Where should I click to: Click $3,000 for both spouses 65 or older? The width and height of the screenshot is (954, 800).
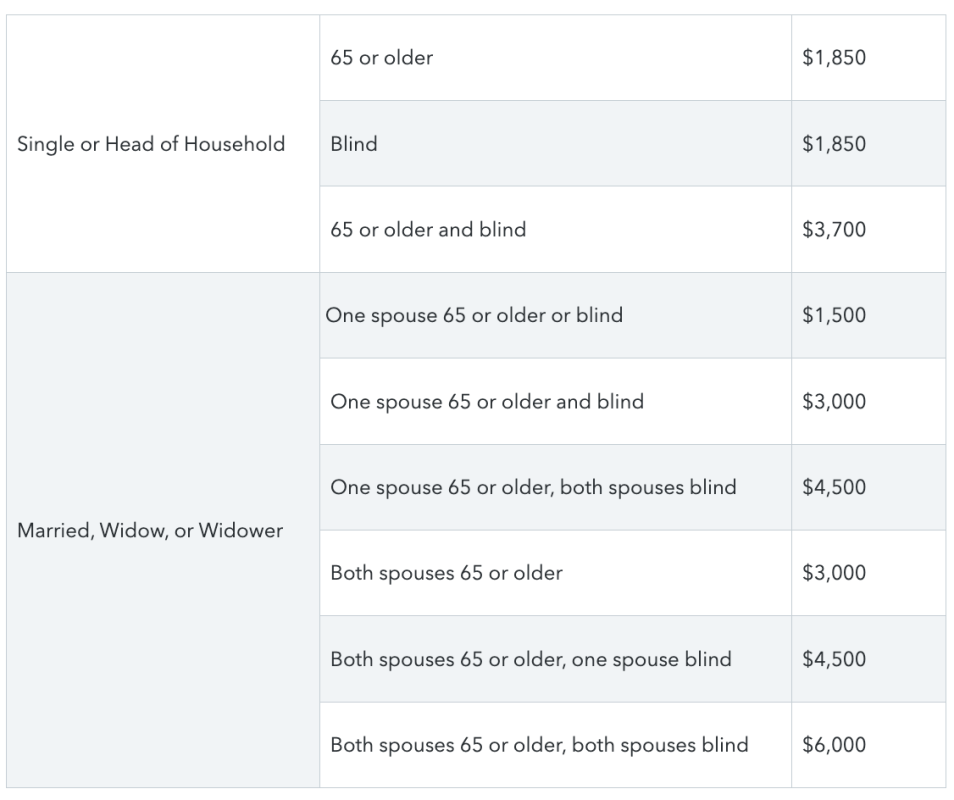point(868,573)
